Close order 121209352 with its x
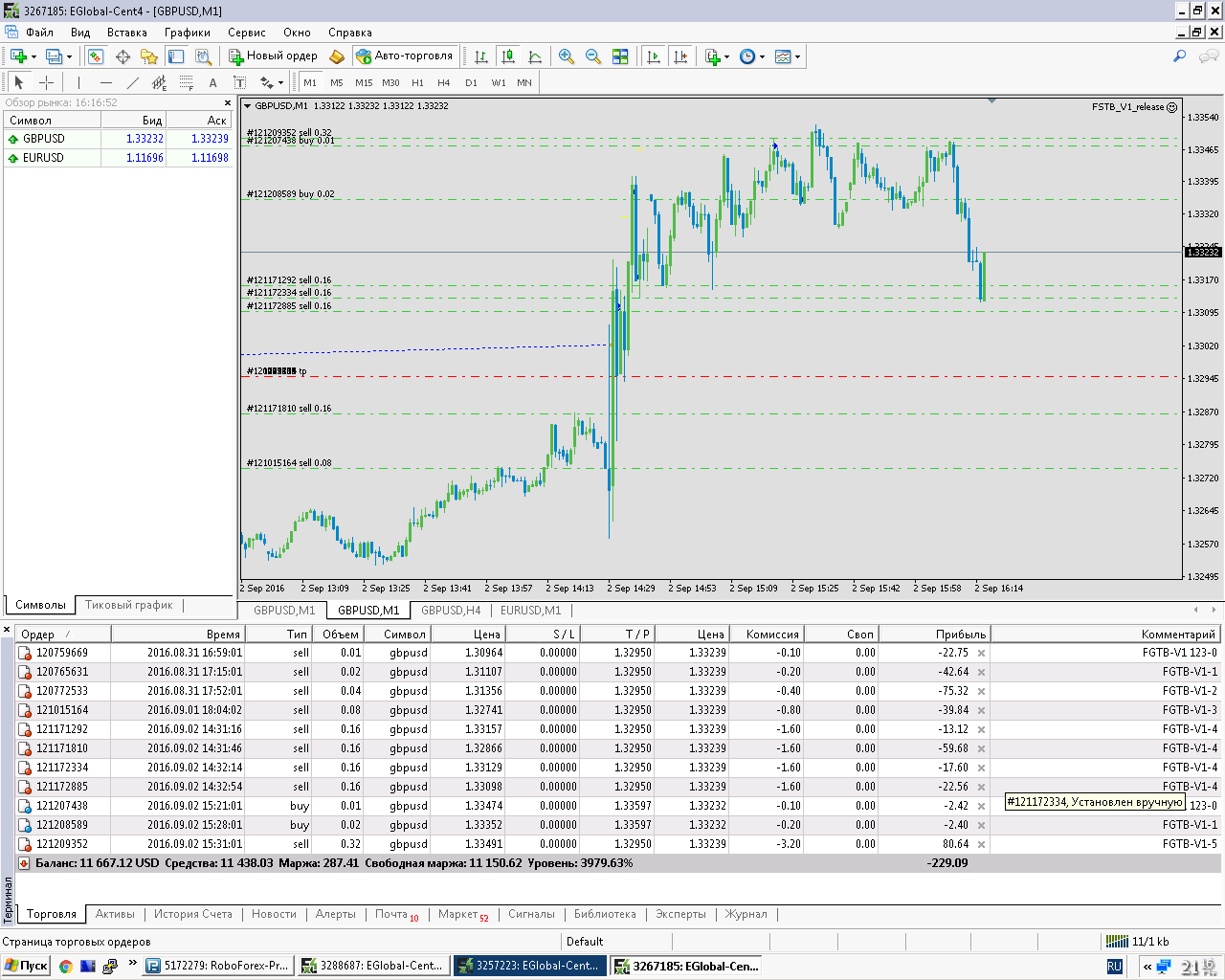Screen dimensions: 1225x980 [x=981, y=844]
